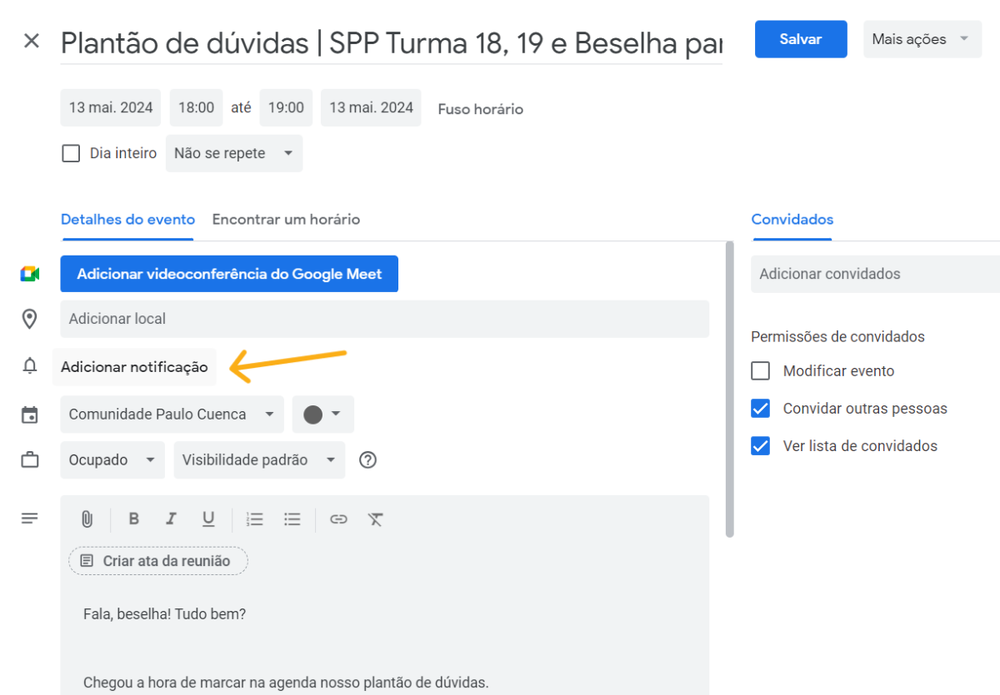Open the Não se repete recurrence dropdown
Viewport: 1000px width, 695px height.
(x=234, y=153)
